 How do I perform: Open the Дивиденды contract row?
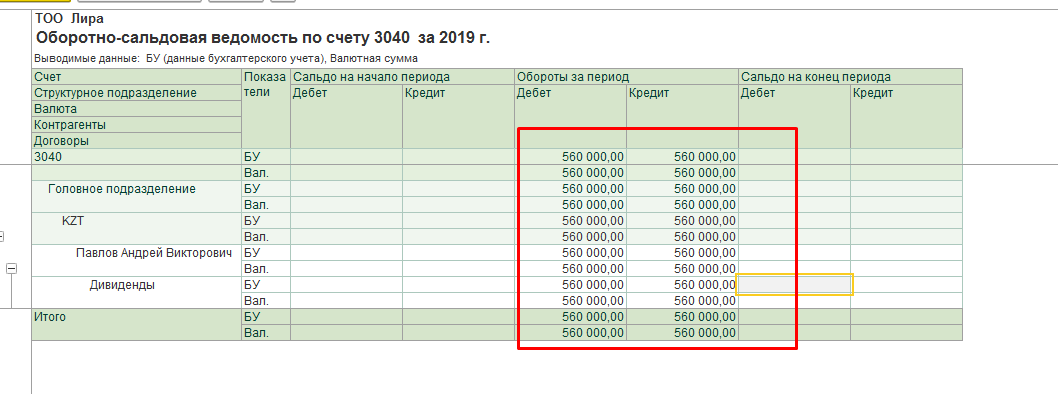(137, 292)
